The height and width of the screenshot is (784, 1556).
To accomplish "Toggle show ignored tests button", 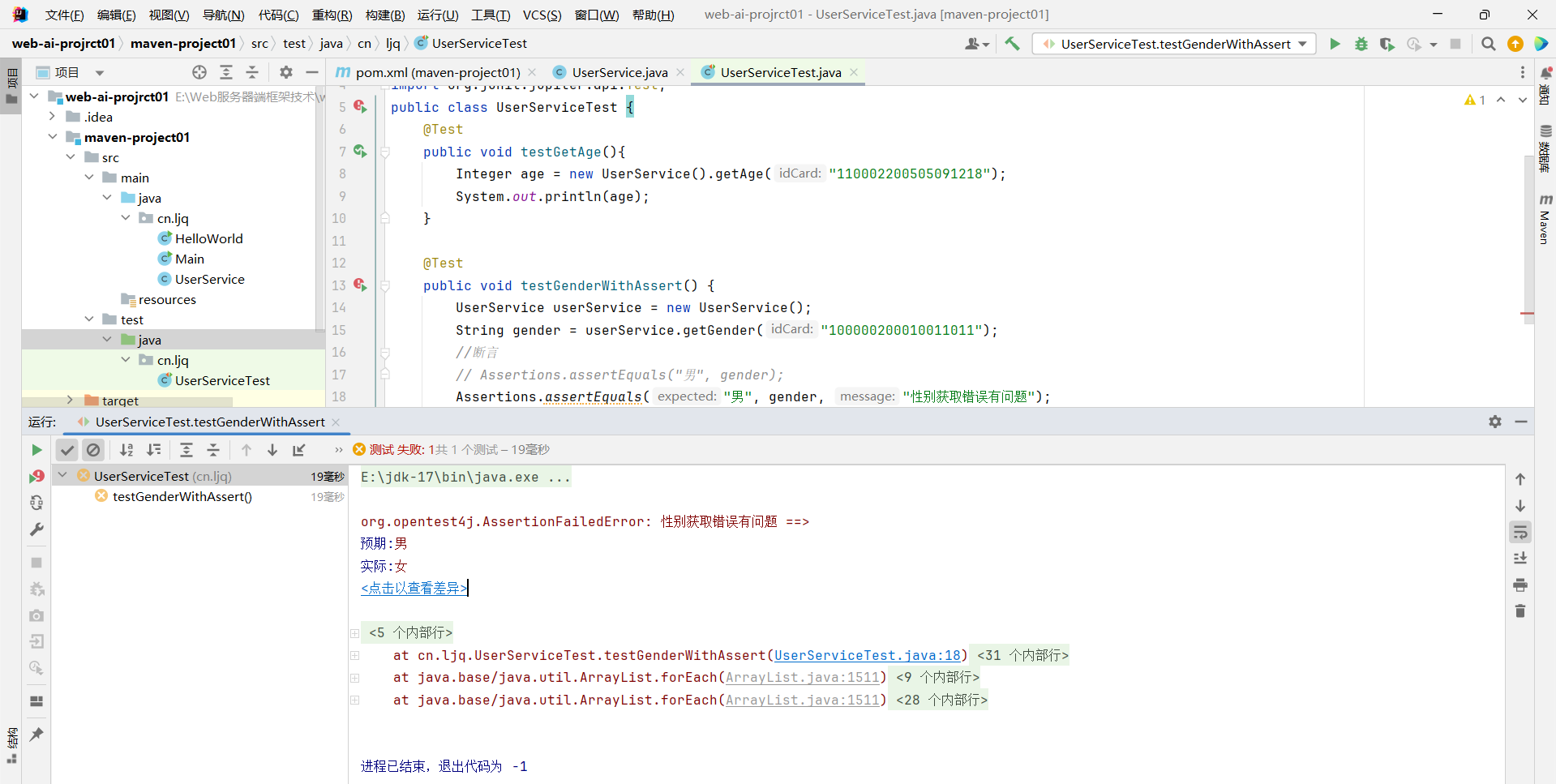I will 94,450.
